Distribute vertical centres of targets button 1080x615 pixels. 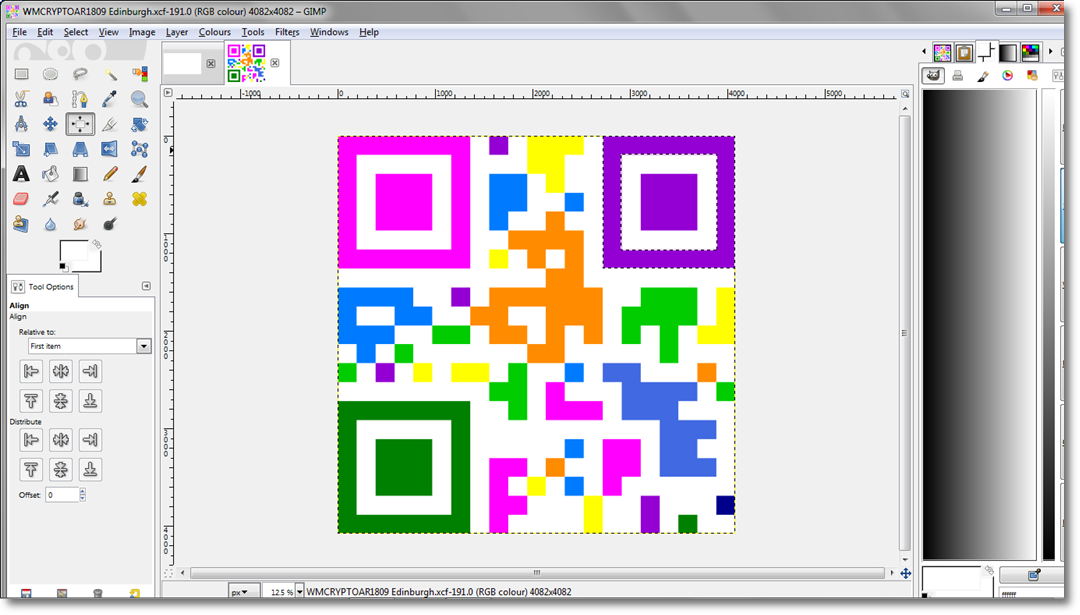(x=61, y=470)
